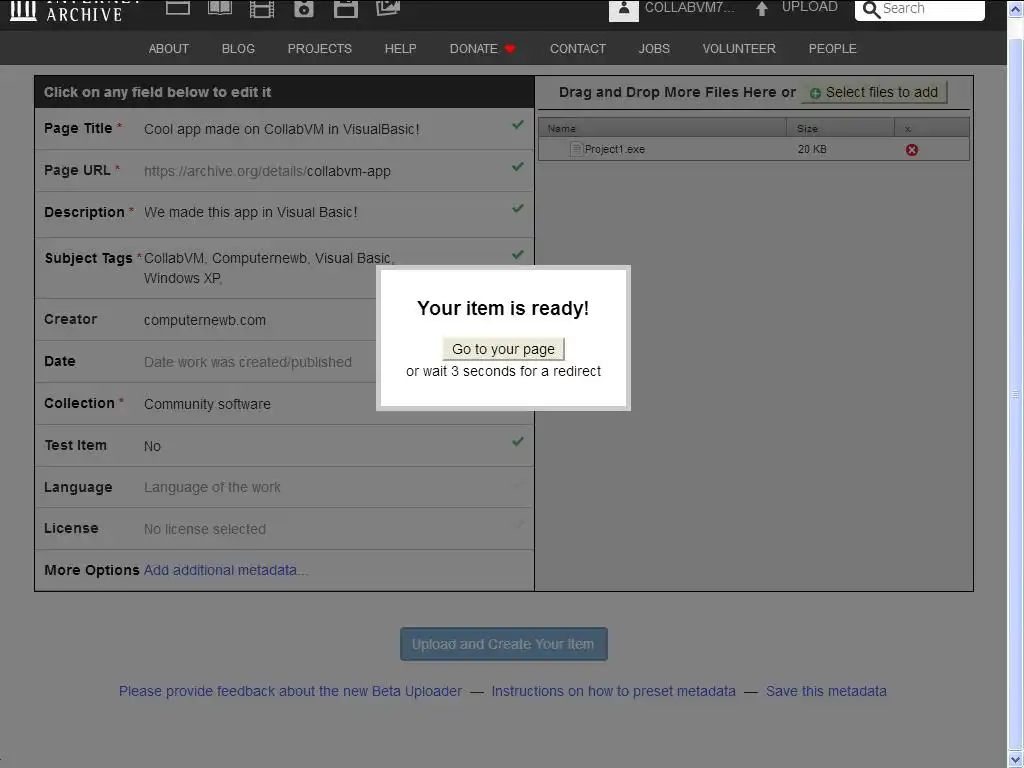Click the upload arrow icon
This screenshot has width=1024, height=768.
tap(761, 8)
